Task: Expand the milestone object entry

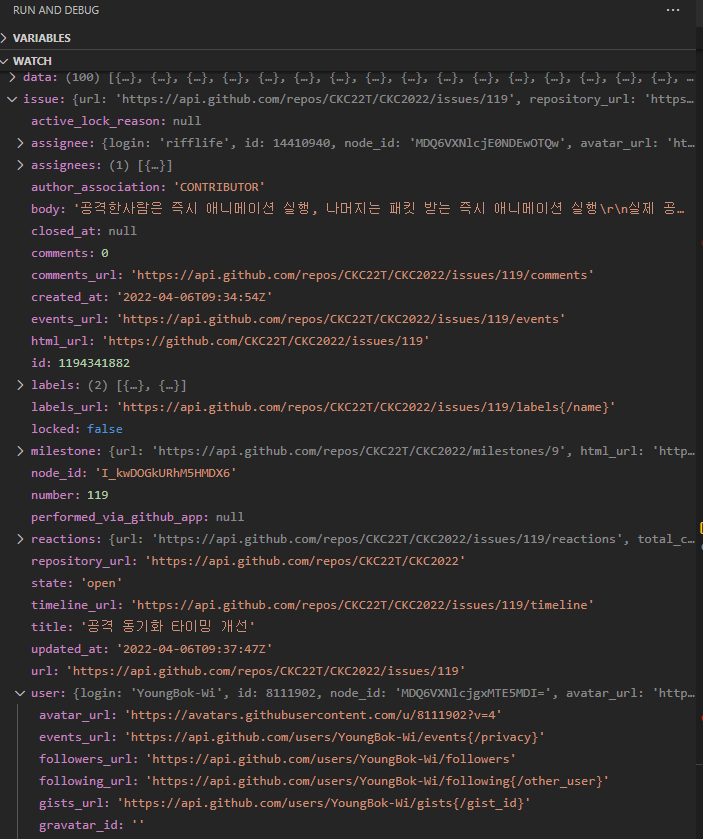Action: (x=21, y=451)
